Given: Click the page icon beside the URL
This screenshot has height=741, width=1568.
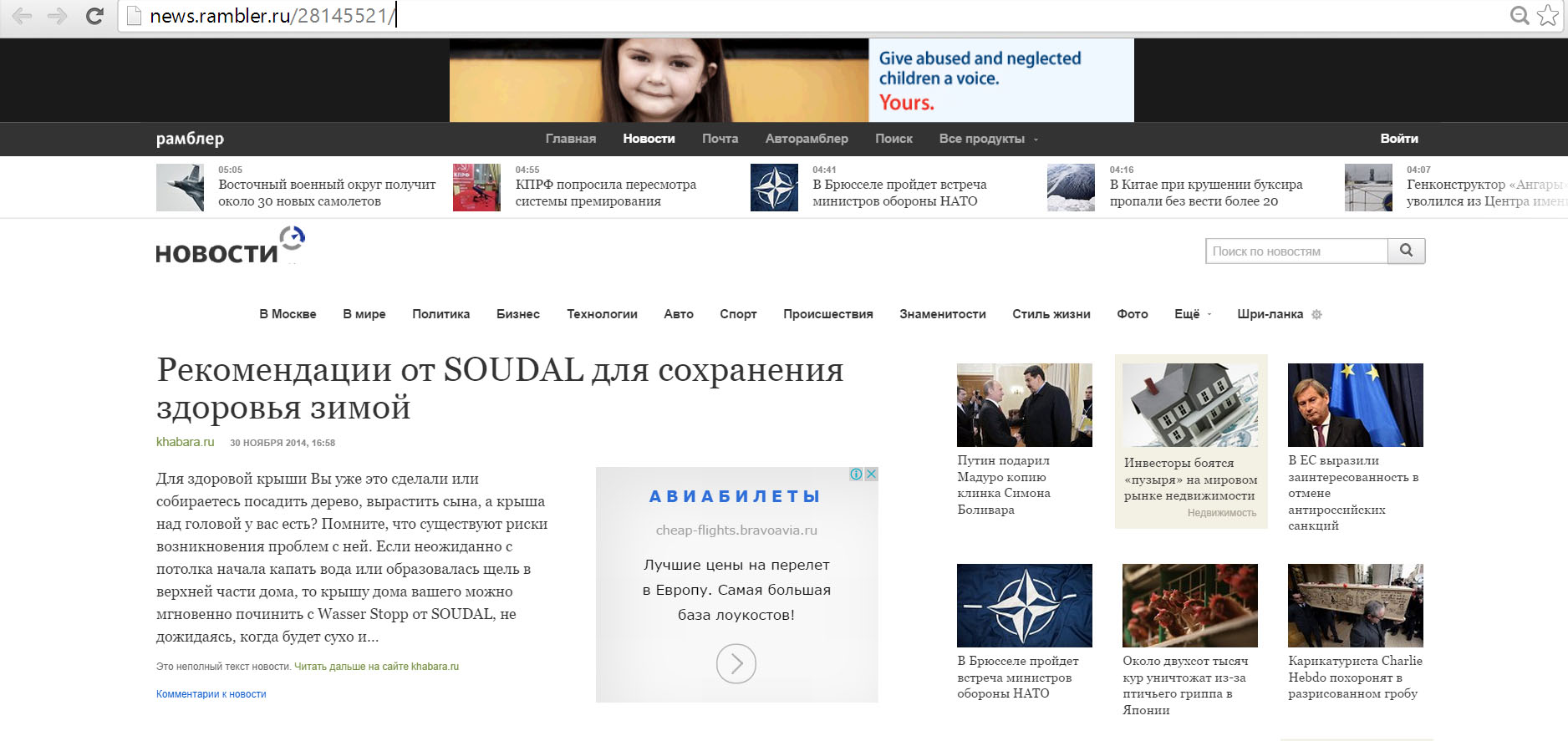Looking at the screenshot, I should (135, 16).
